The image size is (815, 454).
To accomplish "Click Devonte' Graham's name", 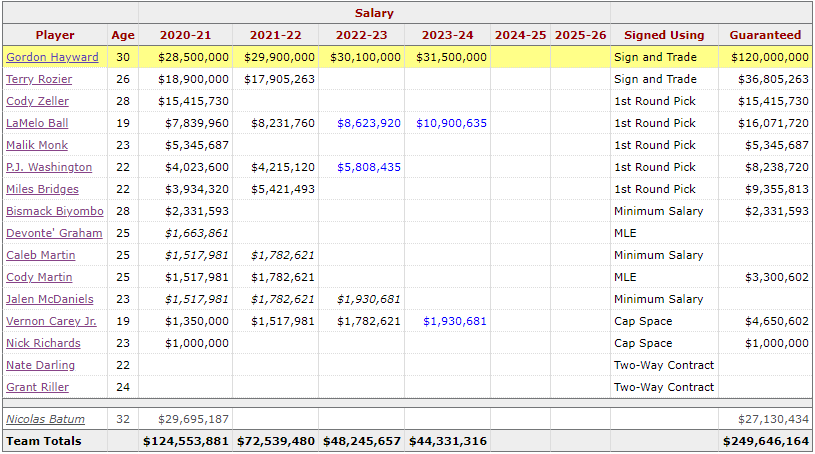I will [54, 233].
